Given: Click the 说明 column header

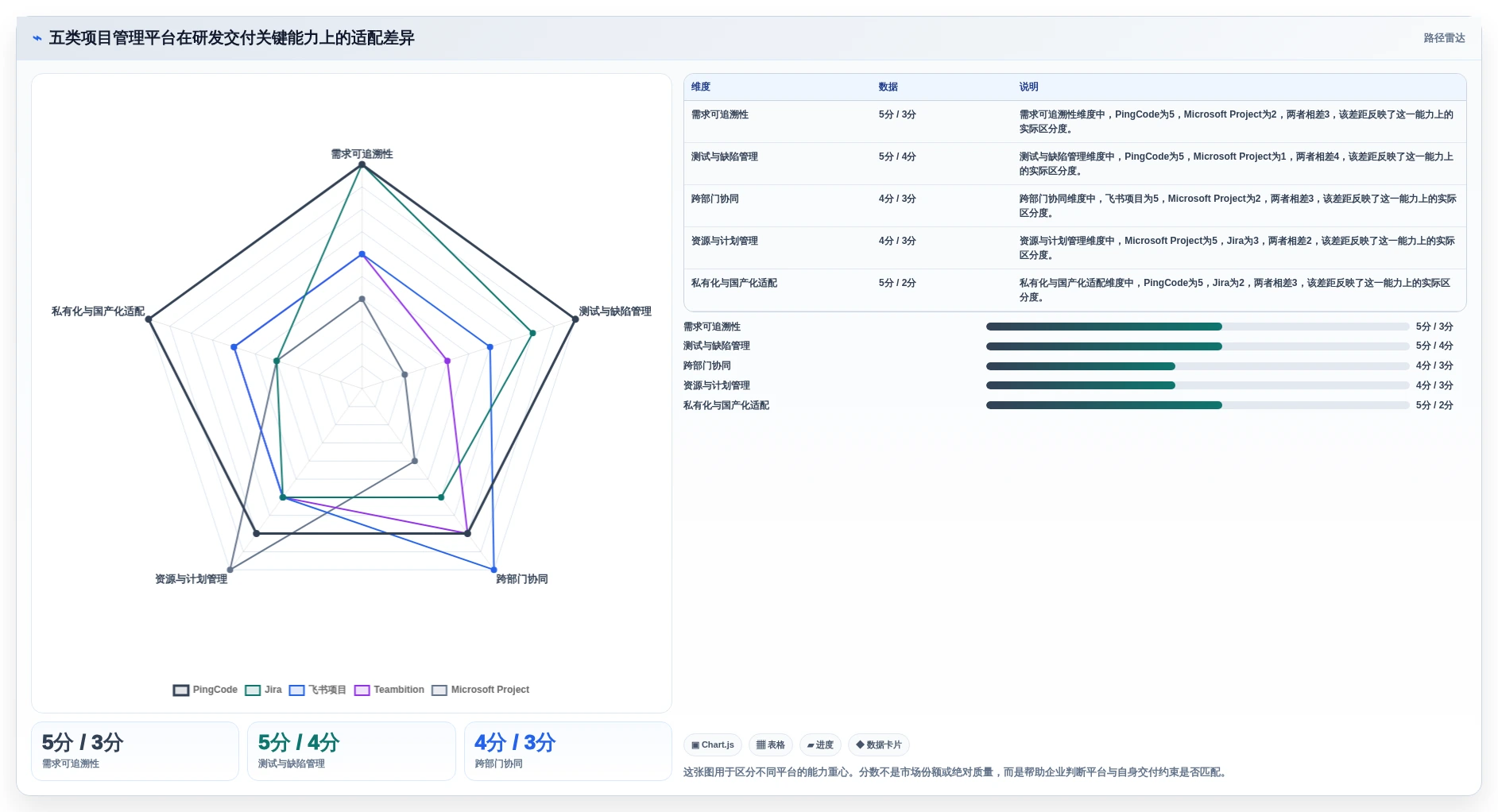Looking at the screenshot, I should pos(1029,87).
